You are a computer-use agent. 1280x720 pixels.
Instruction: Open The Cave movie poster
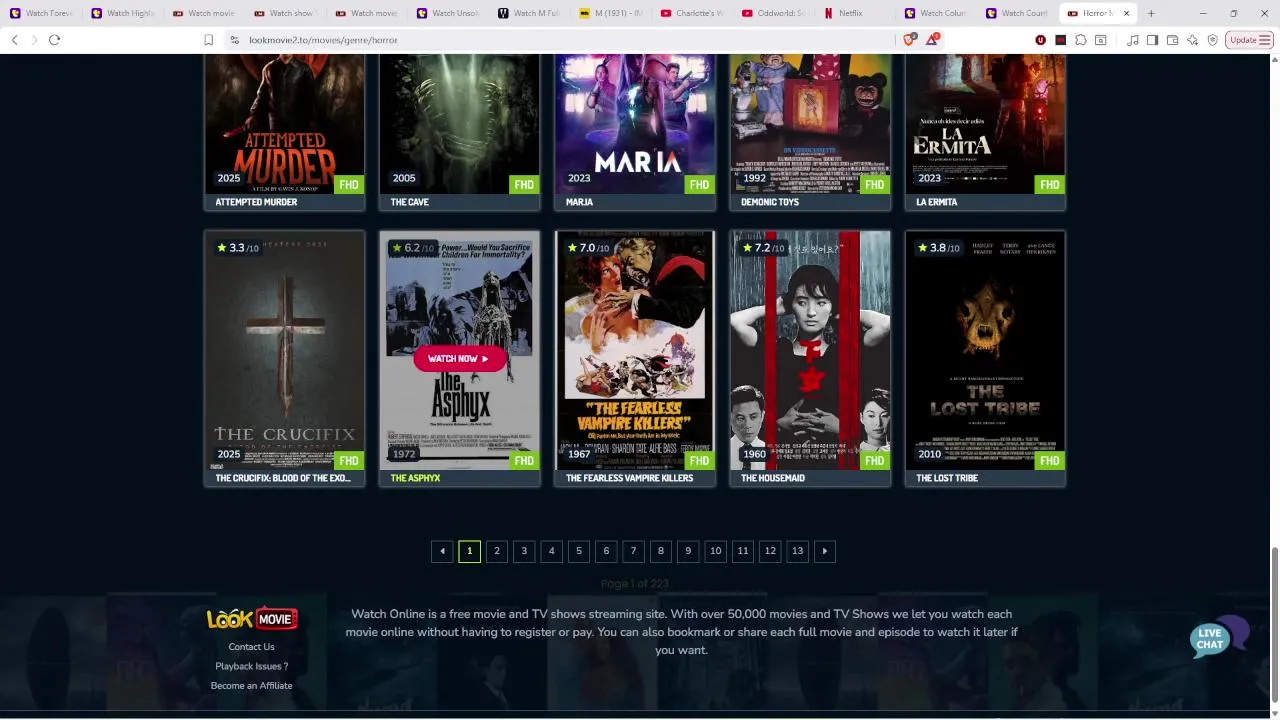(460, 123)
